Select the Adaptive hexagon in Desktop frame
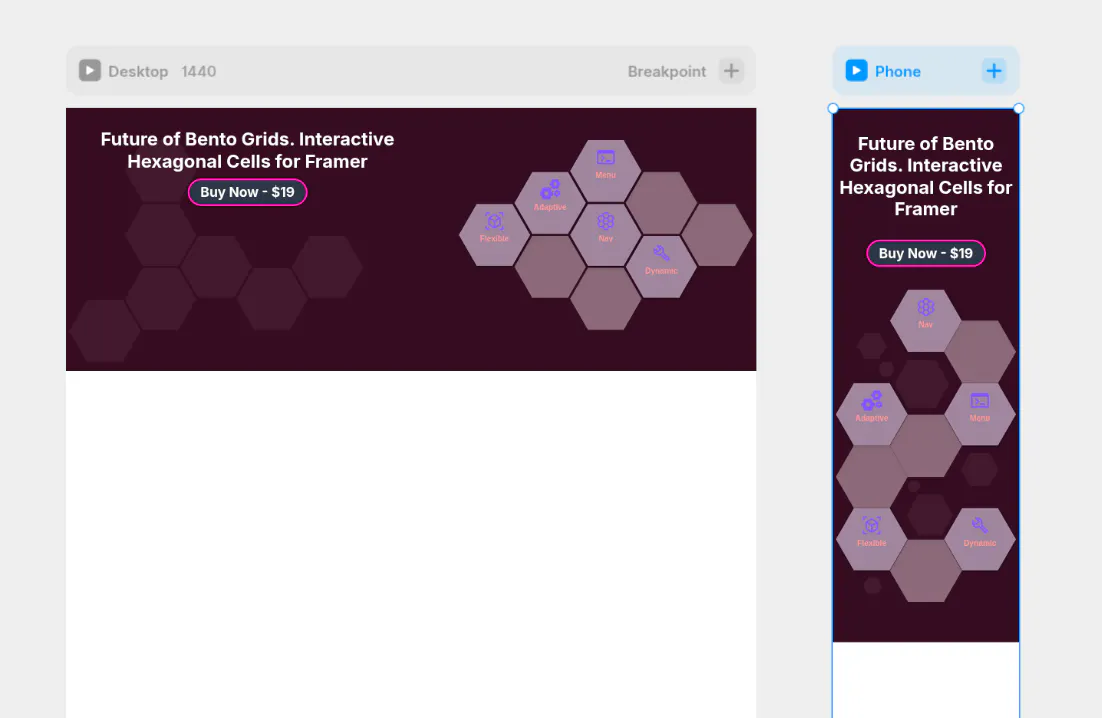This screenshot has height=718, width=1102. coord(550,203)
